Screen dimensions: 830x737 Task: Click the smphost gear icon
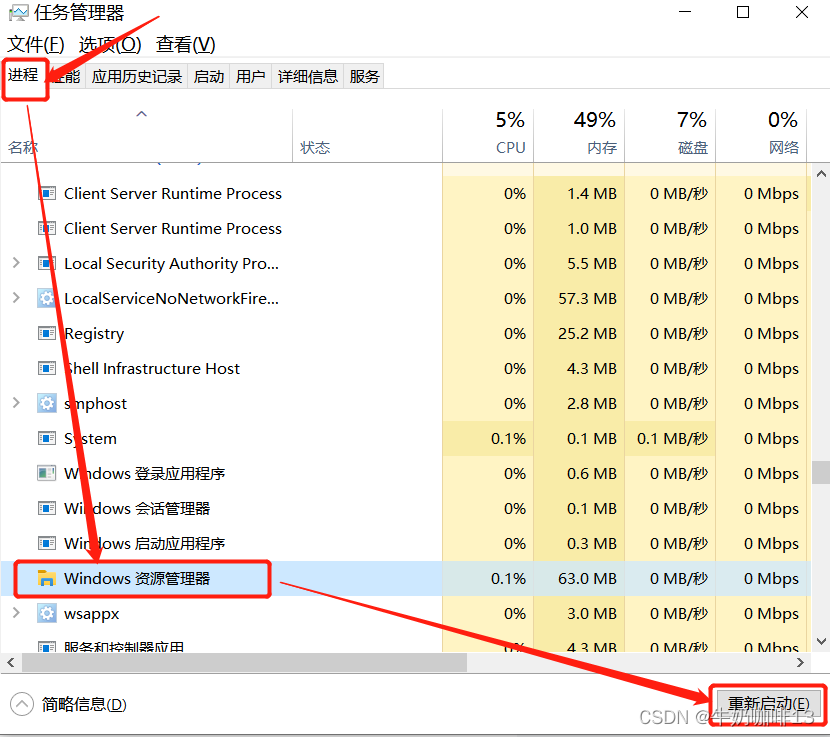click(x=47, y=403)
